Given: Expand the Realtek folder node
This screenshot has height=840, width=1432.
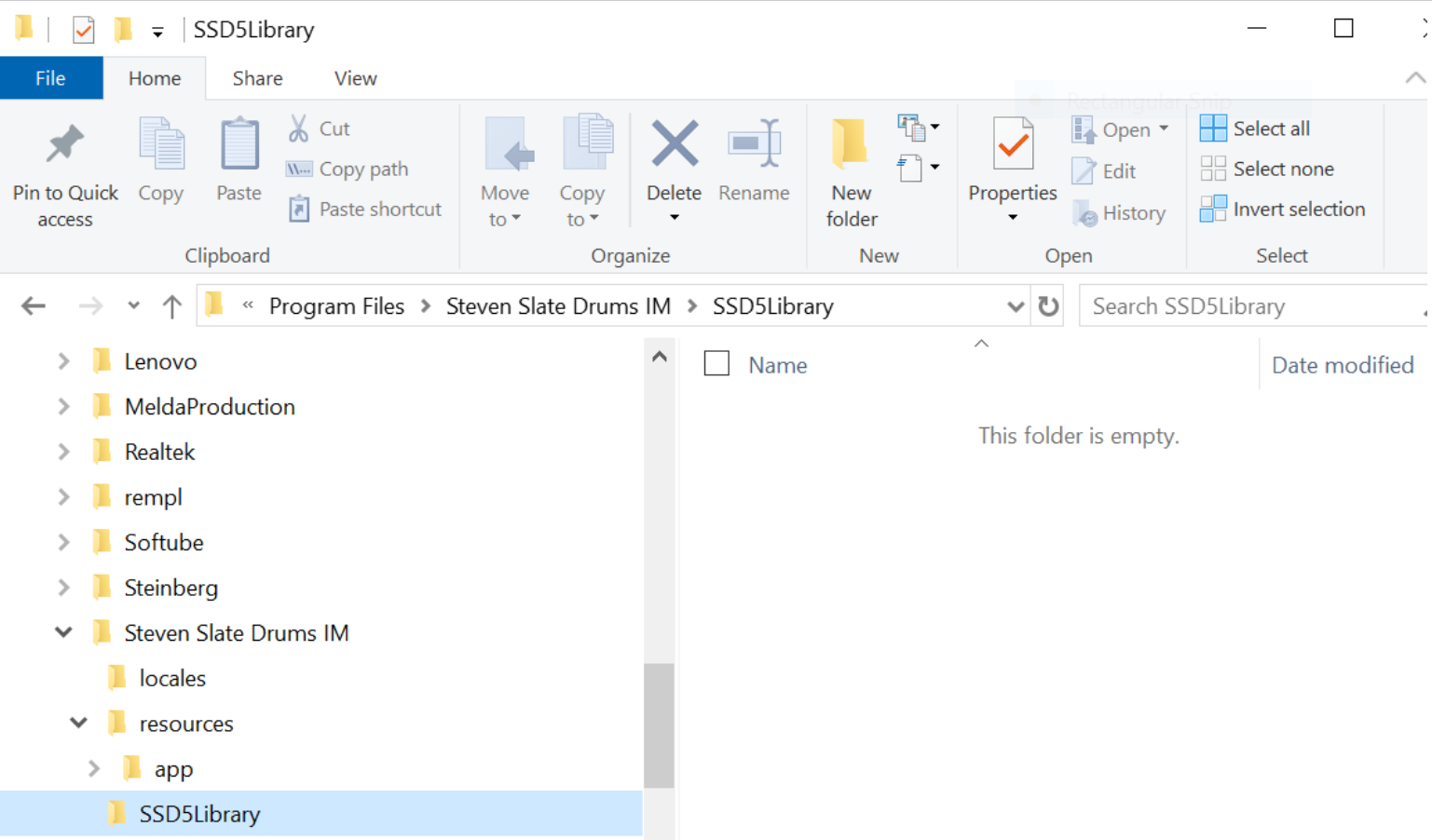Looking at the screenshot, I should [63, 452].
